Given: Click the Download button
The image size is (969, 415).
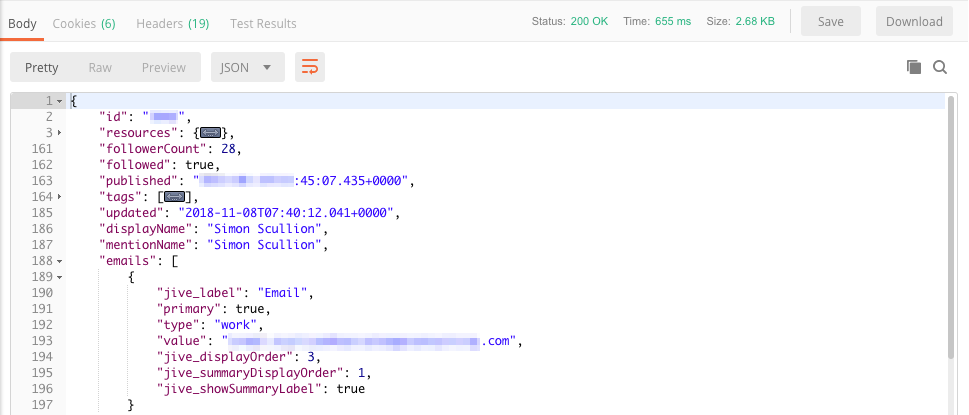Looking at the screenshot, I should pos(914,22).
